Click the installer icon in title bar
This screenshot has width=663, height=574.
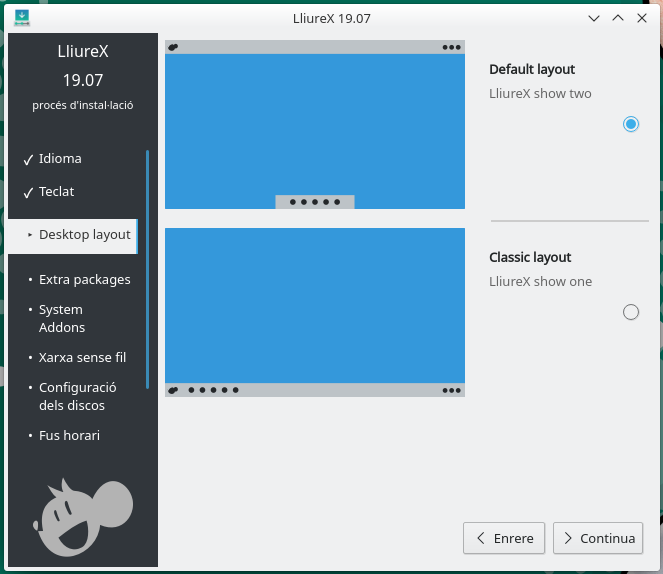[x=22, y=18]
